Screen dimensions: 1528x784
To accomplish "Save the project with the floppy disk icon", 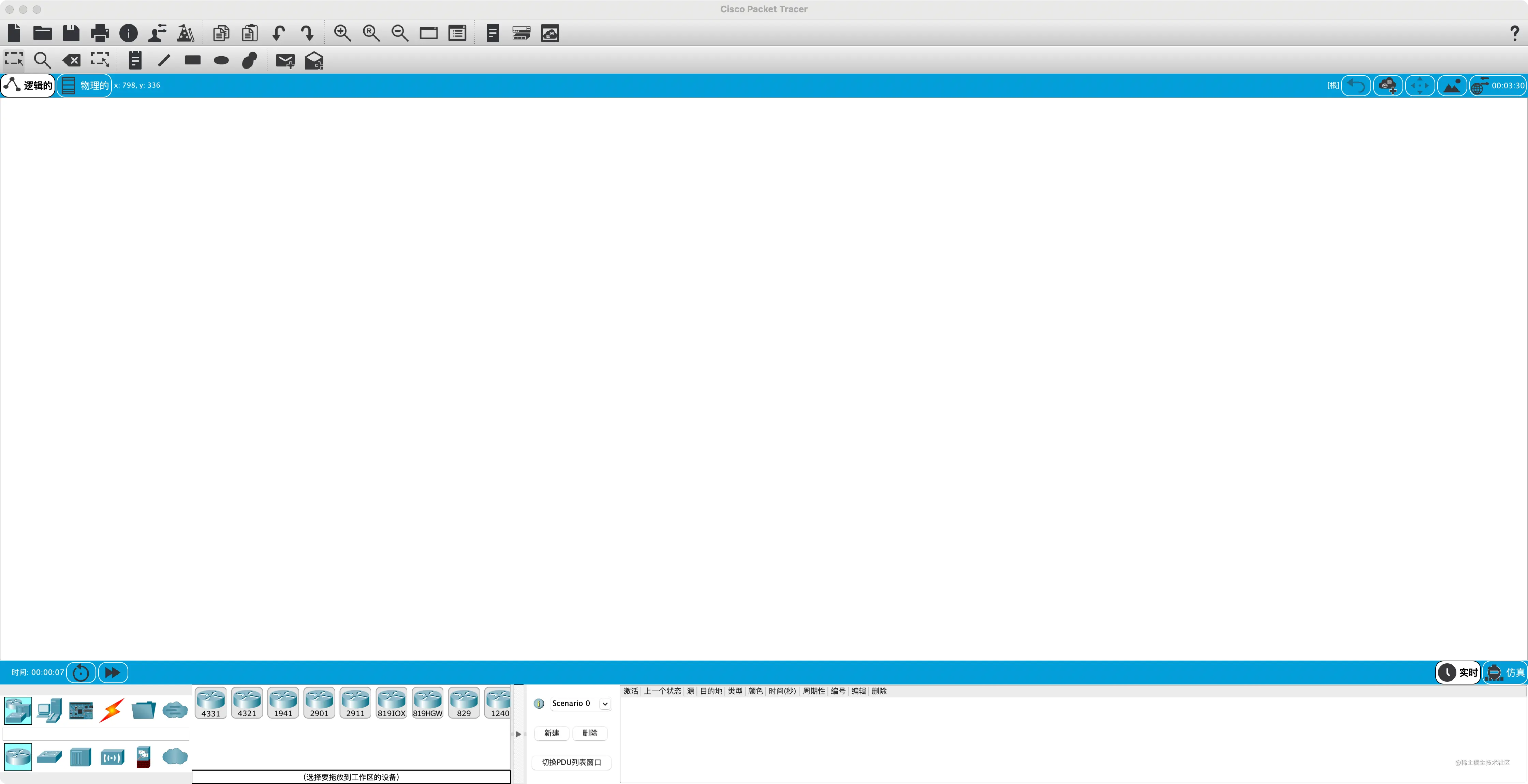I will 71,33.
